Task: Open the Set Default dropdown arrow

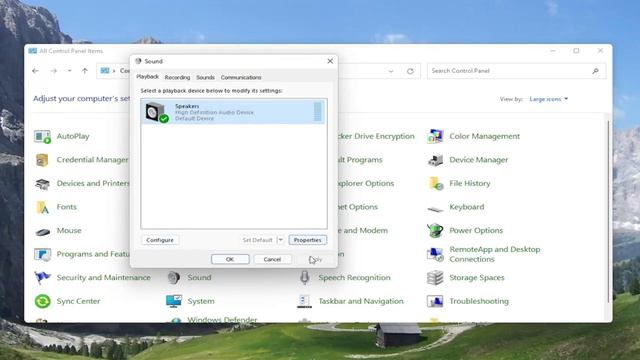Action: [x=280, y=240]
